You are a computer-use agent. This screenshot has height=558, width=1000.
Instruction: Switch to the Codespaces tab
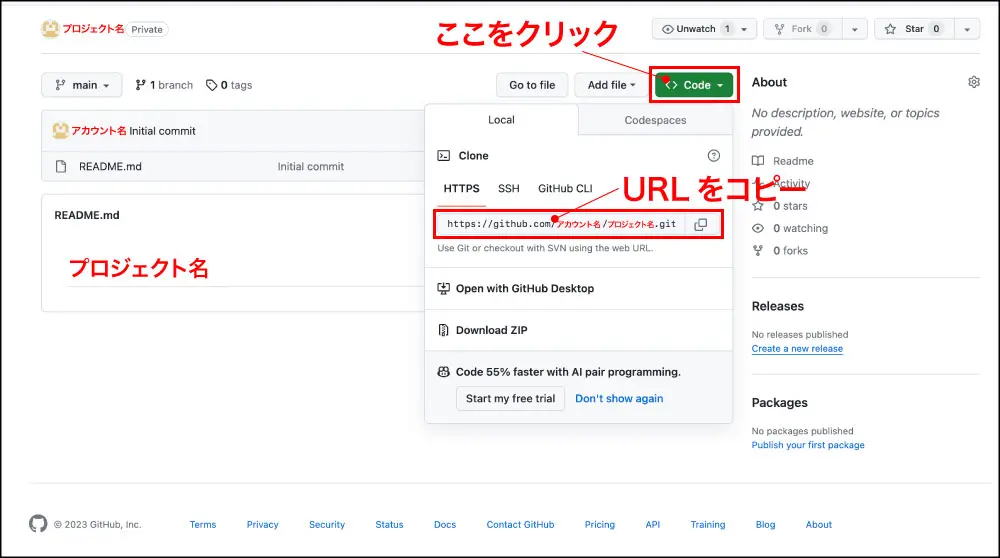[x=655, y=120]
